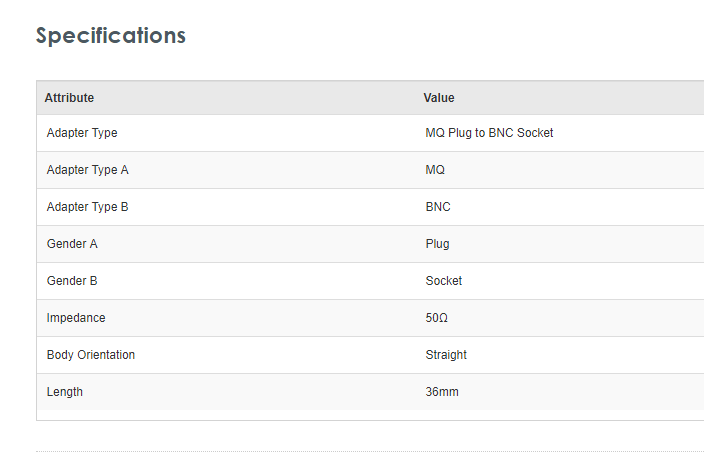Select the Straight orientation value
The image size is (704, 458).
coord(446,355)
